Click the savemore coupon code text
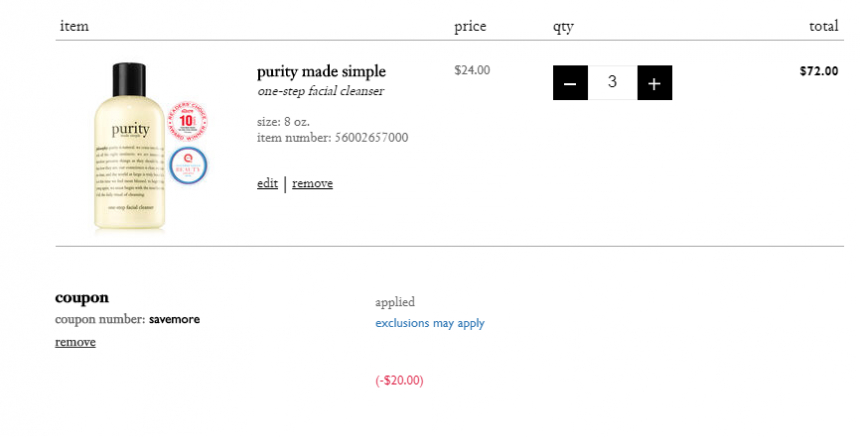Image resolution: width=860 pixels, height=437 pixels. [x=174, y=319]
